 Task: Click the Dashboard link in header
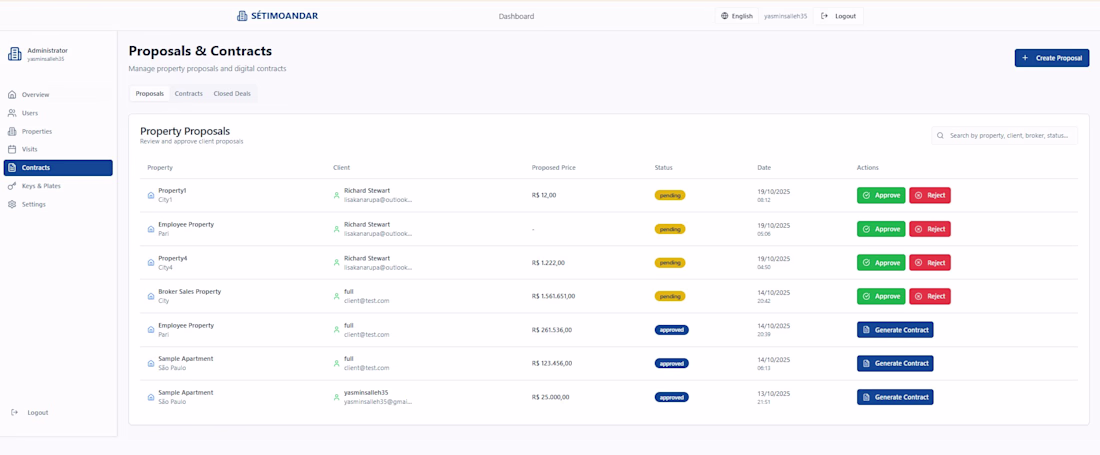pos(516,16)
